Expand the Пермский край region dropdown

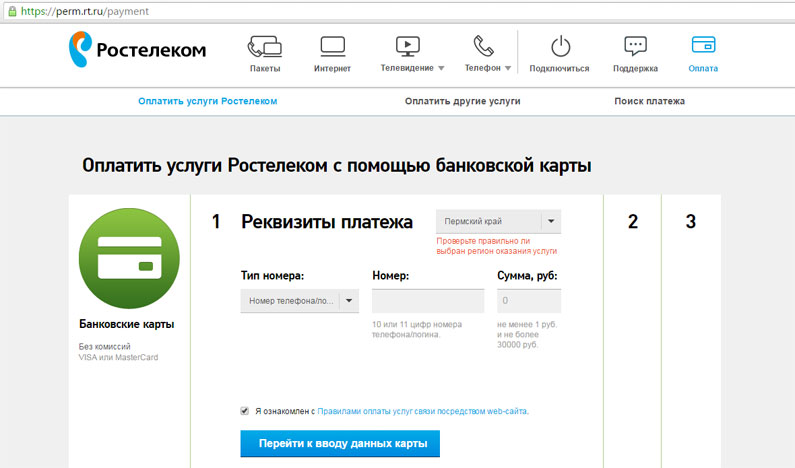(x=551, y=222)
